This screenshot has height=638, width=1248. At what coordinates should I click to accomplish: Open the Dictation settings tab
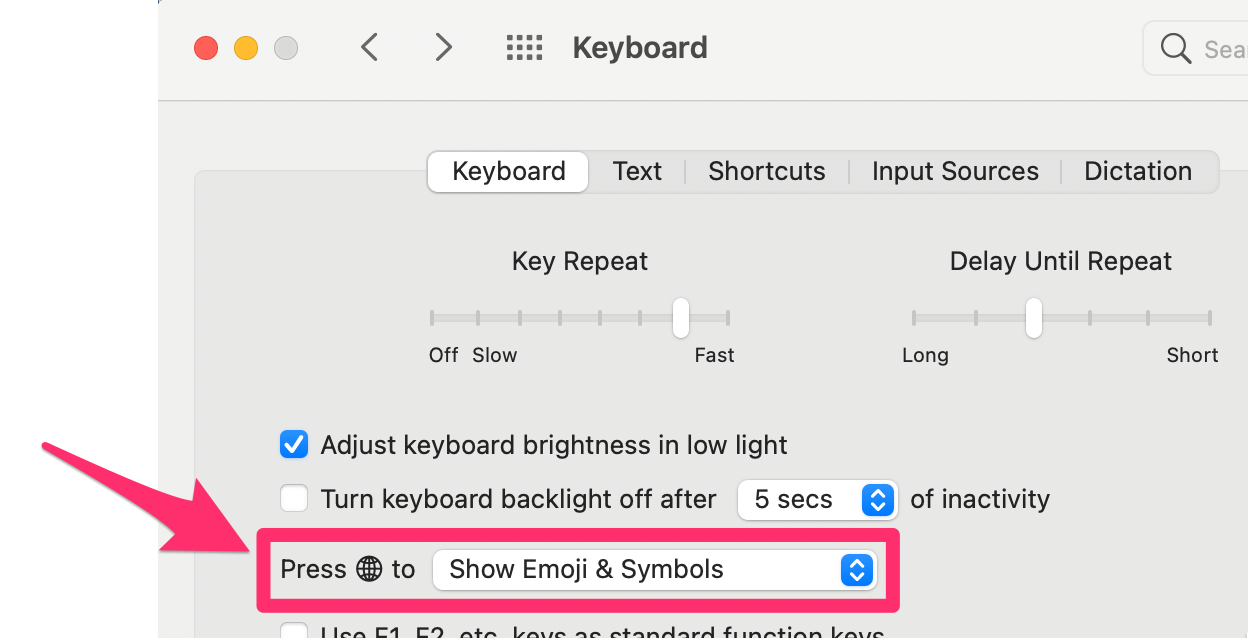[1137, 171]
